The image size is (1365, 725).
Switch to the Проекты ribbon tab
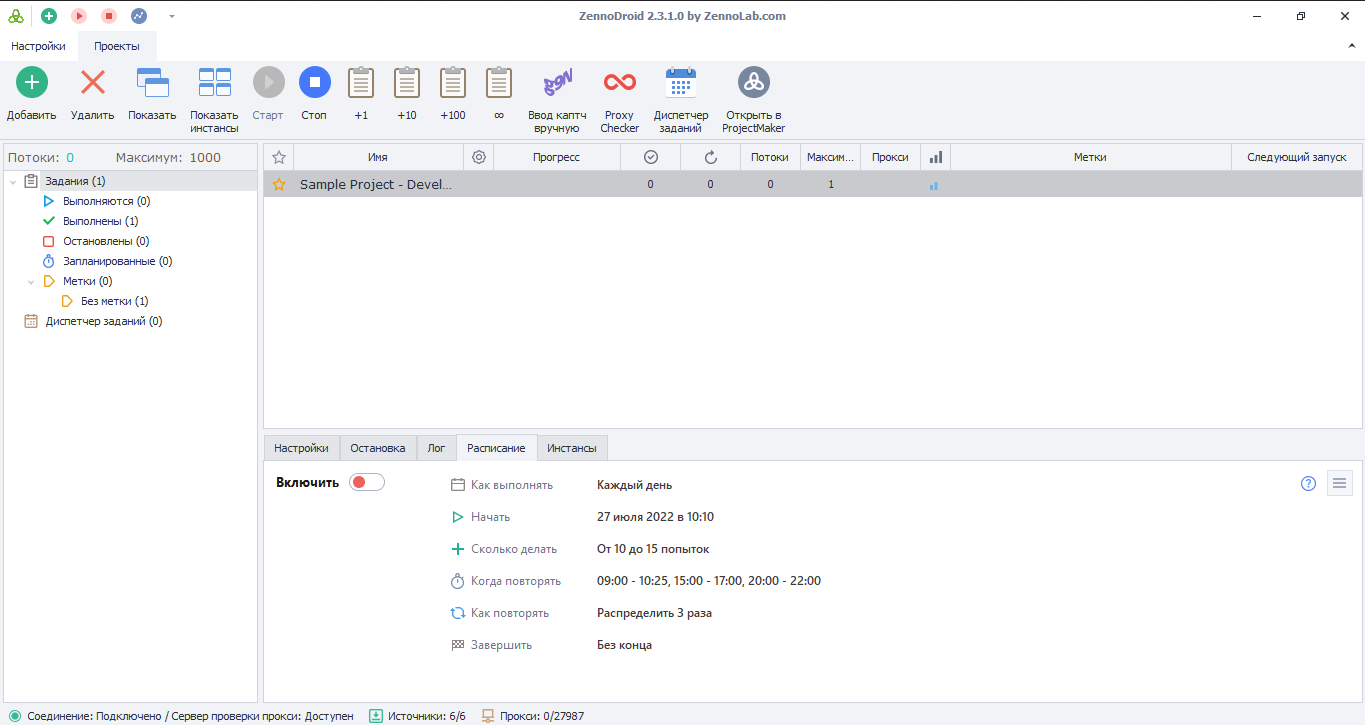click(117, 46)
